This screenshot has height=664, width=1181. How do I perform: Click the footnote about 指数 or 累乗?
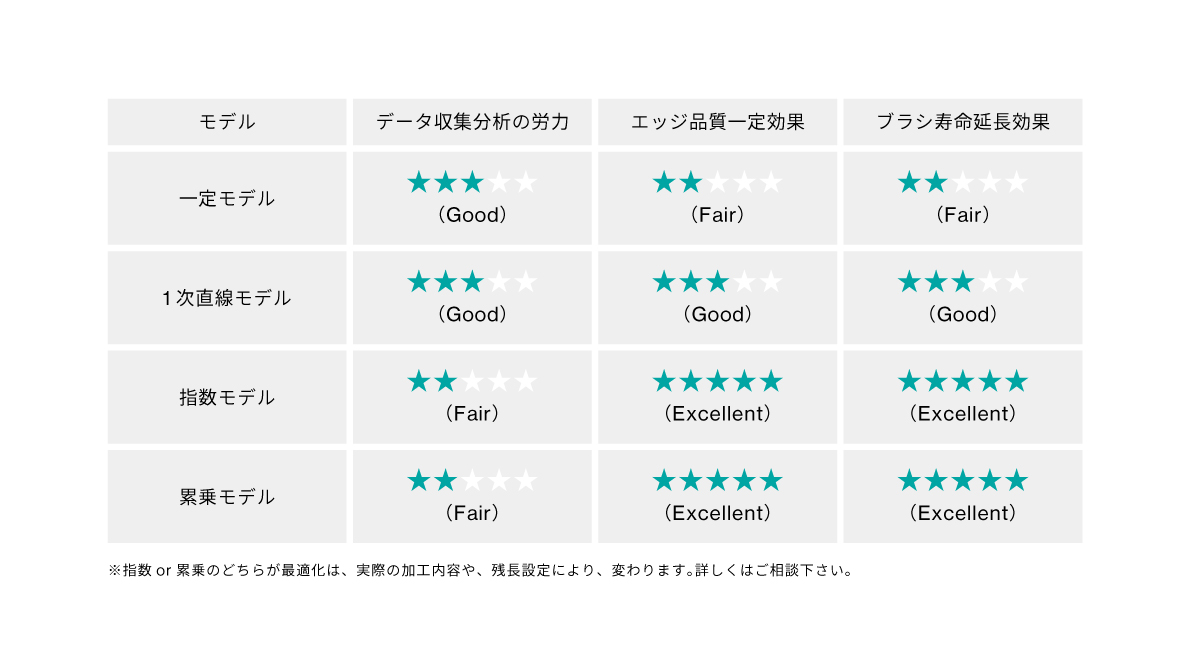[481, 571]
